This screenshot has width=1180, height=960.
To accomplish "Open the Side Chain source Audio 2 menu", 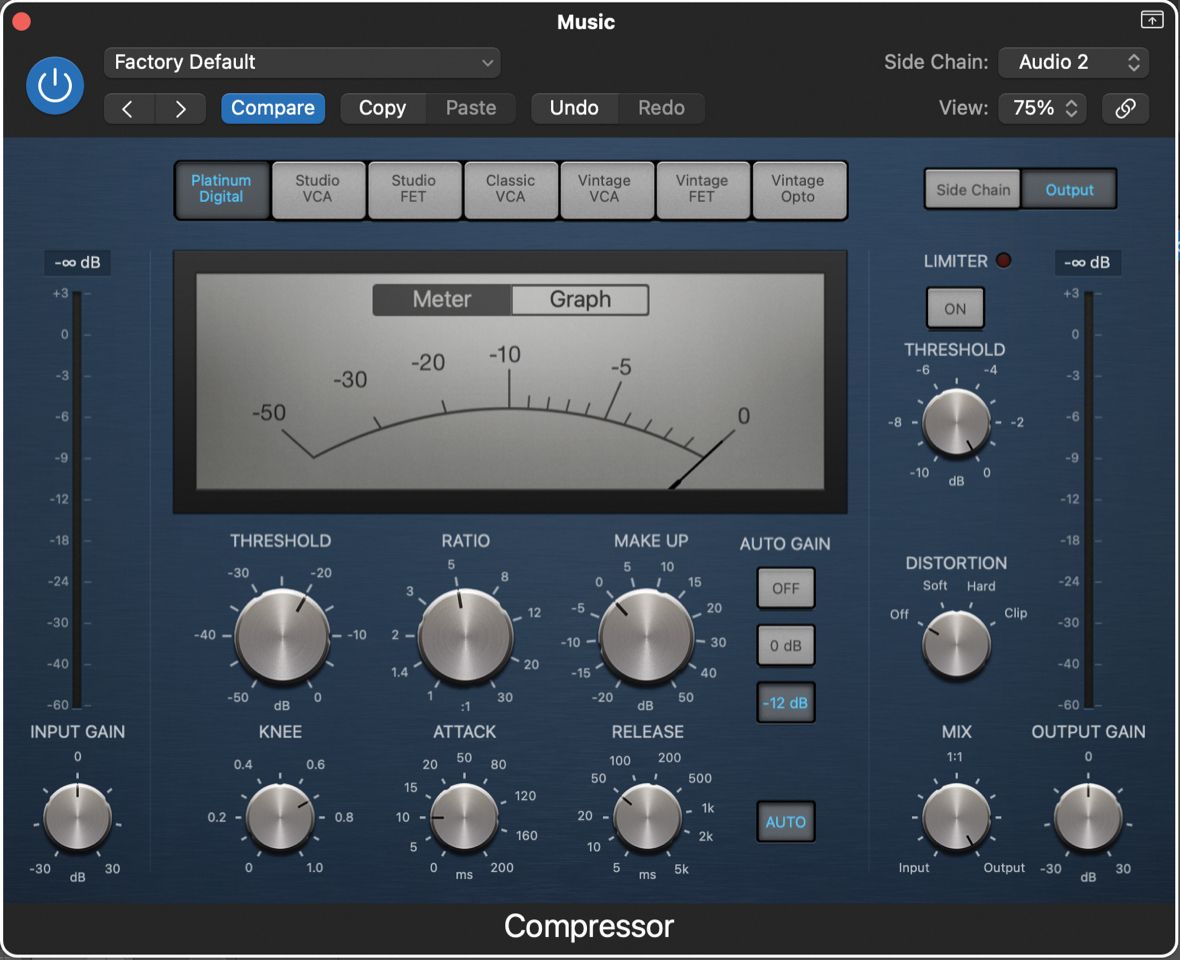I will (1073, 62).
